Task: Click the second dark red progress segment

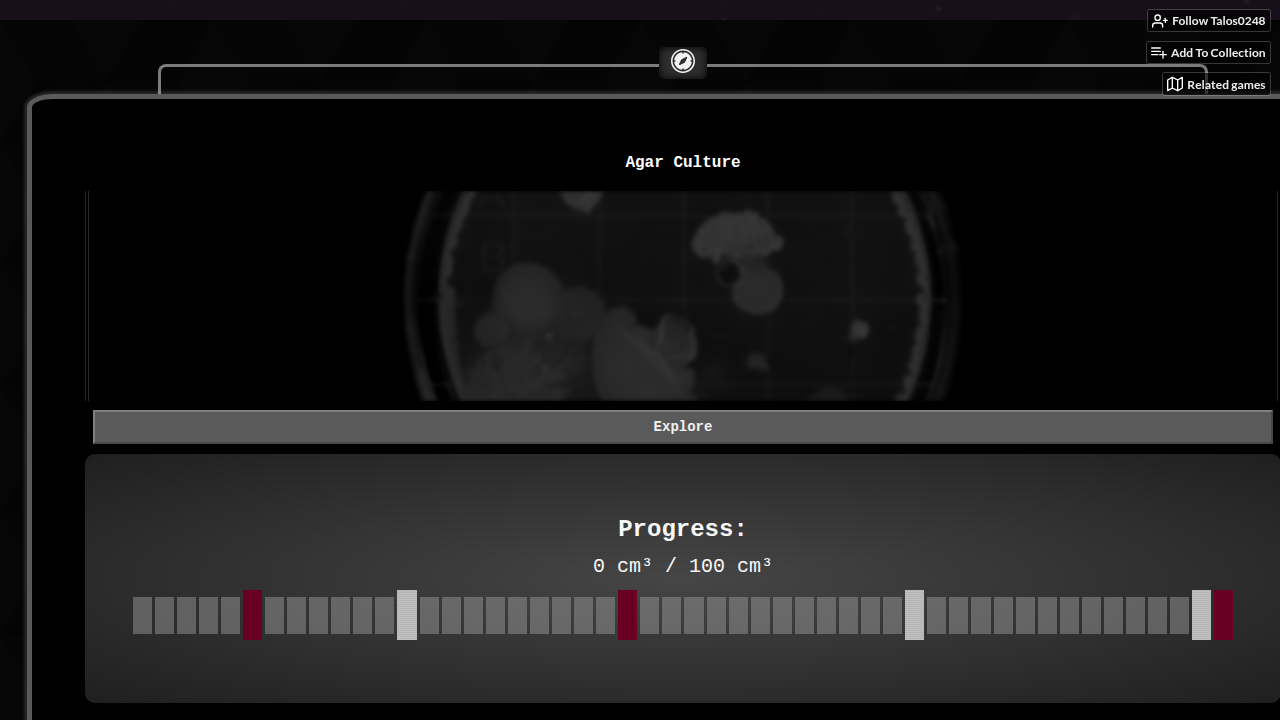Action: pyautogui.click(x=627, y=615)
